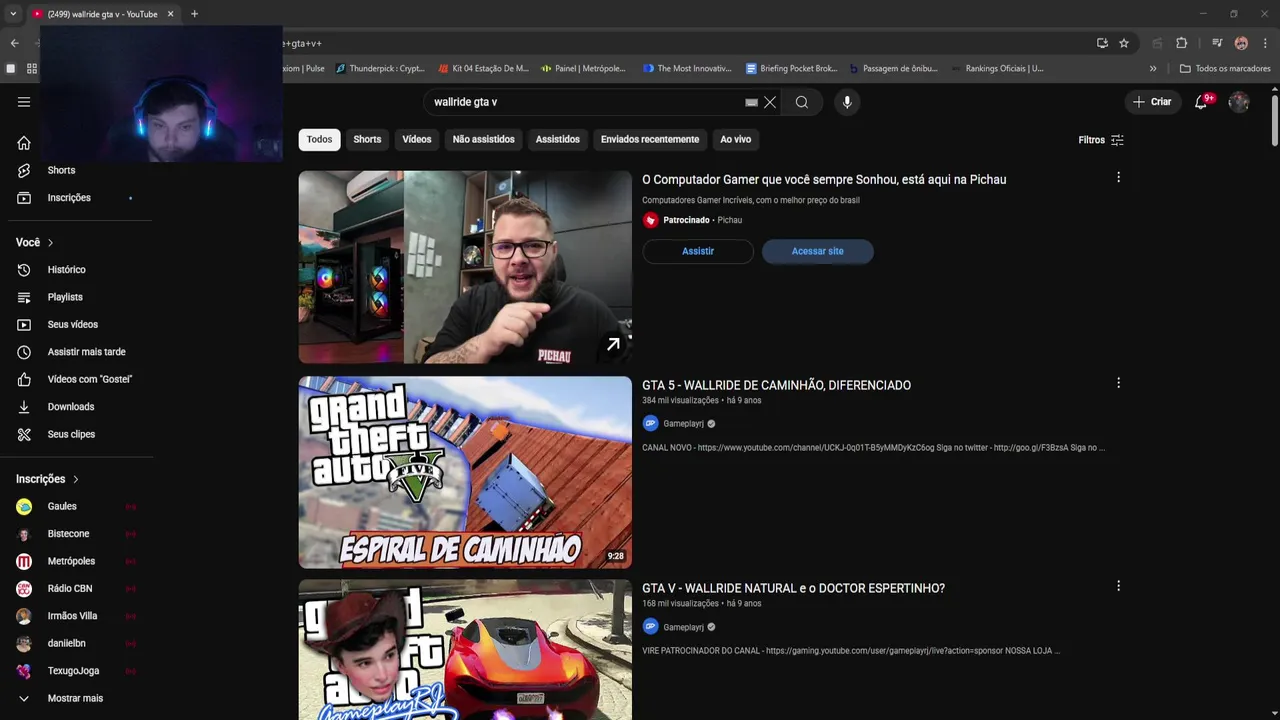
Task: Open Shorts in the sidebar
Action: tap(61, 170)
